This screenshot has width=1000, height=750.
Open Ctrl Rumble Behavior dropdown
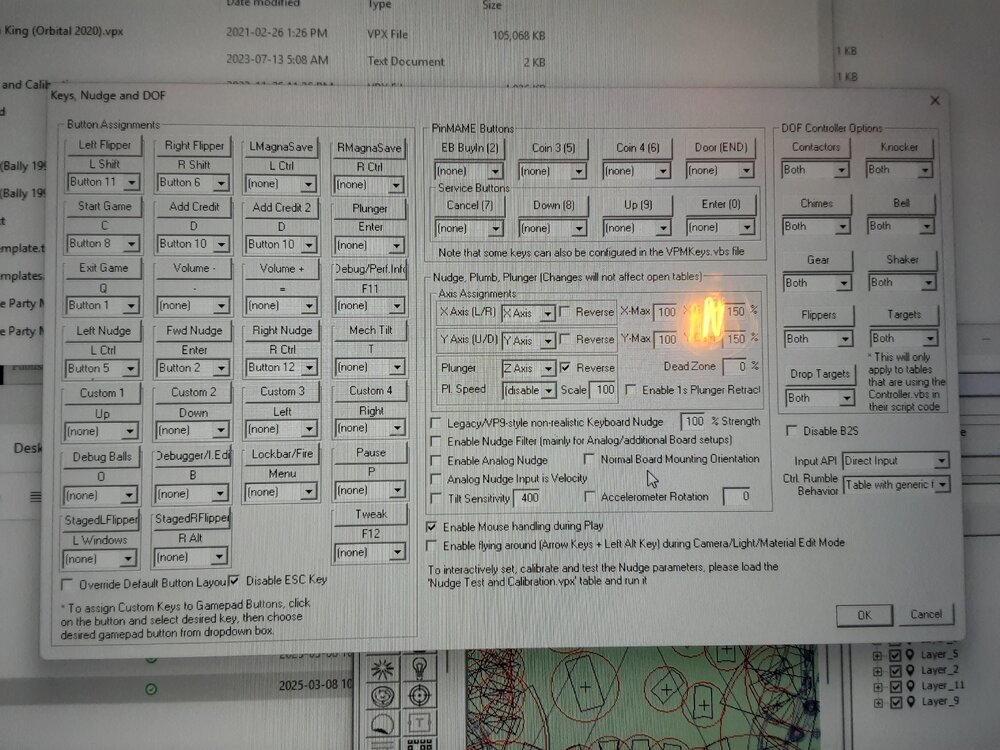tap(942, 484)
